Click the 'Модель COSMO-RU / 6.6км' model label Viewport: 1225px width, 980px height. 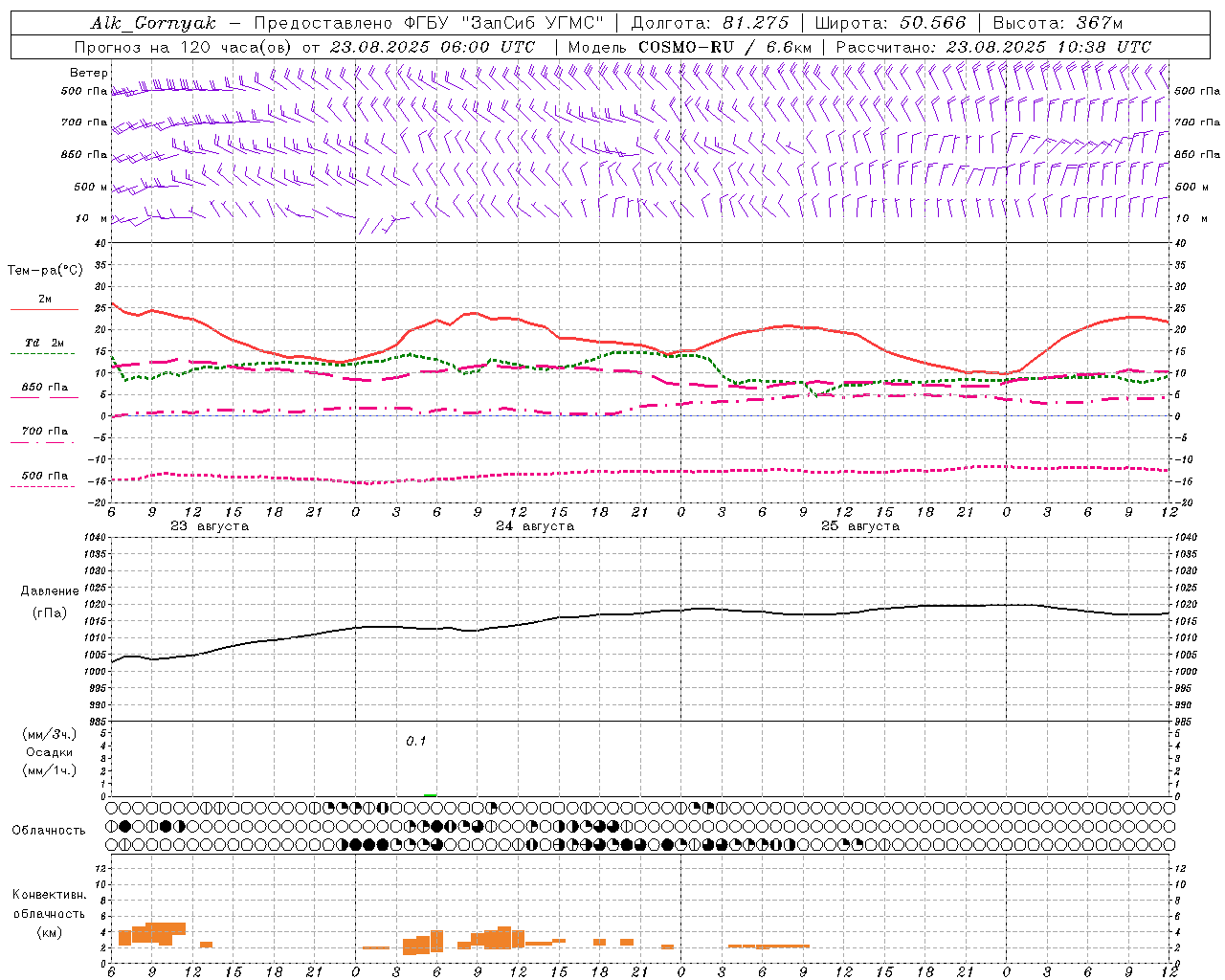click(689, 47)
